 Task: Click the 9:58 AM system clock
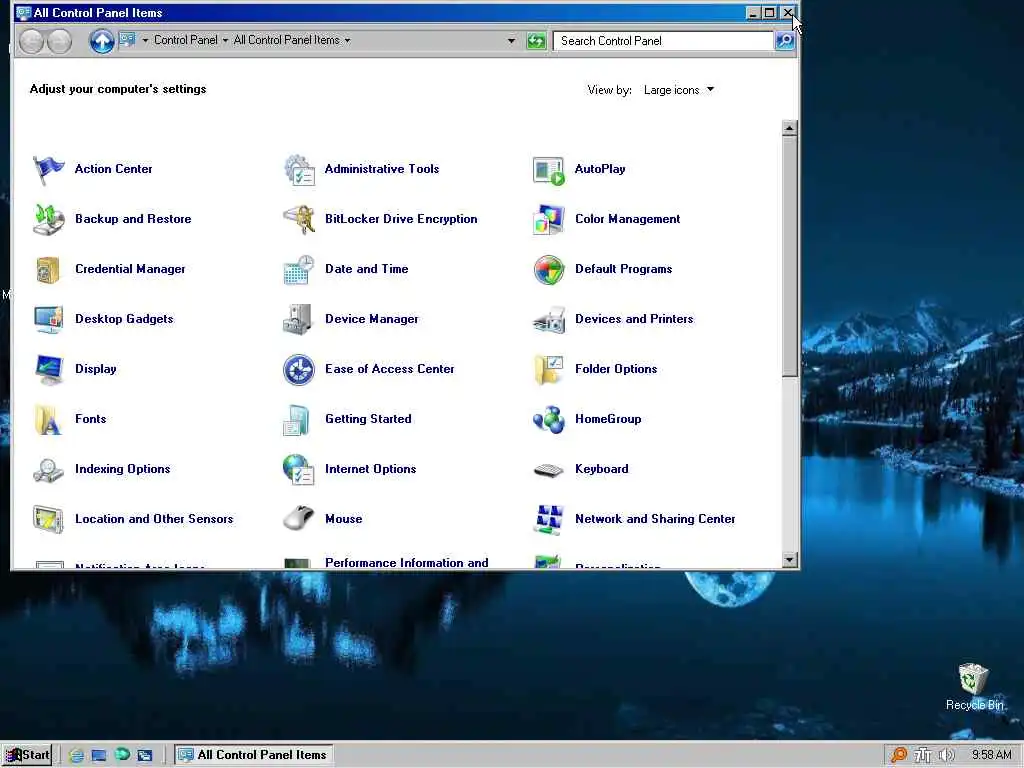(991, 755)
